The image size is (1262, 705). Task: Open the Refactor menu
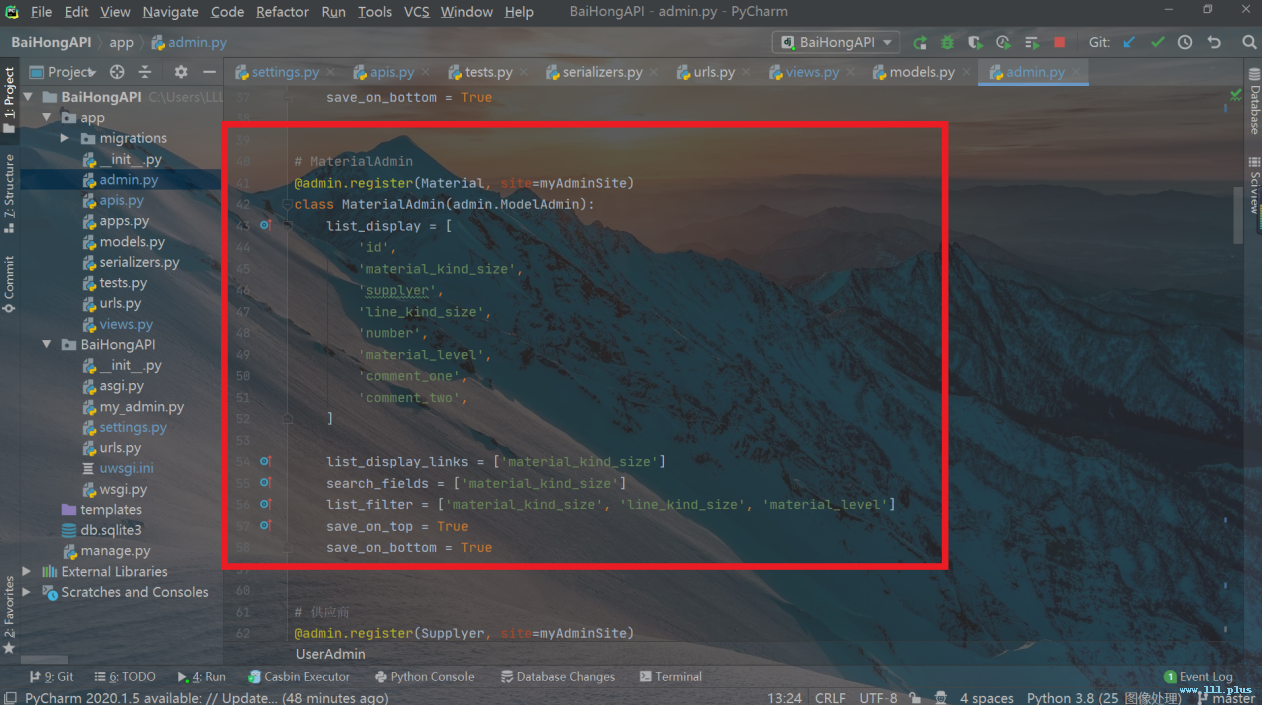[282, 12]
